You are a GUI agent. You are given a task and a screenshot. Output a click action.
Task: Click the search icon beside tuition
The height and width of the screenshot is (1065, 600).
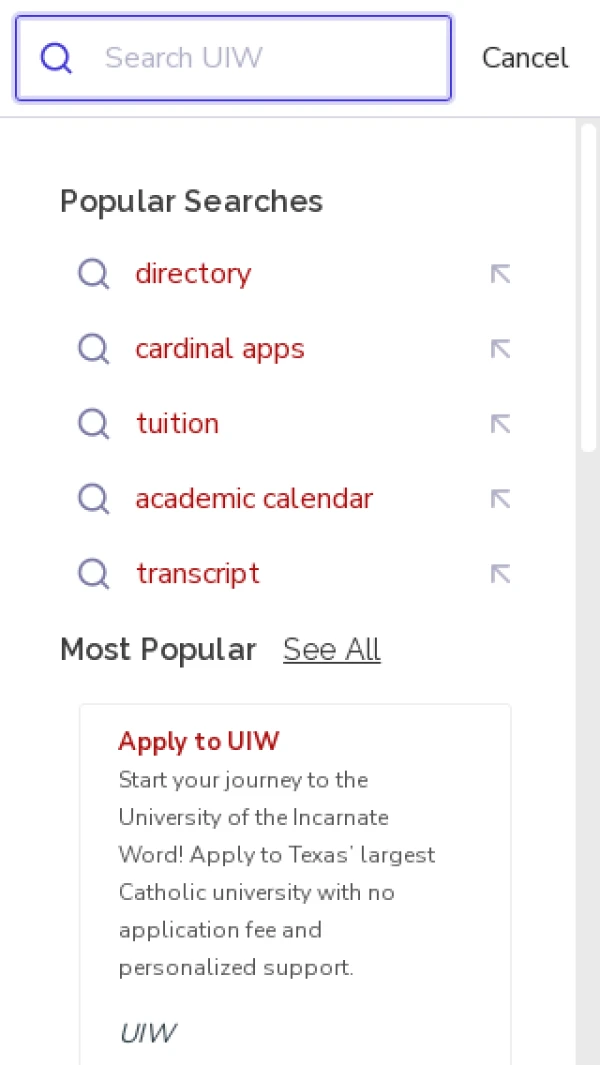[94, 424]
